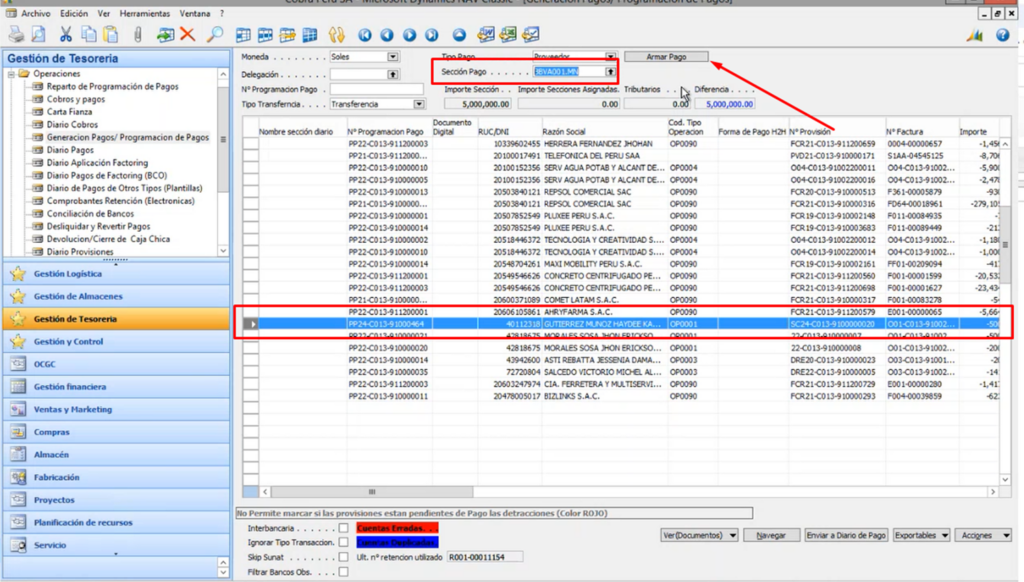1024x582 pixels.
Task: Open the Tipo Pago dropdown
Action: [610, 57]
